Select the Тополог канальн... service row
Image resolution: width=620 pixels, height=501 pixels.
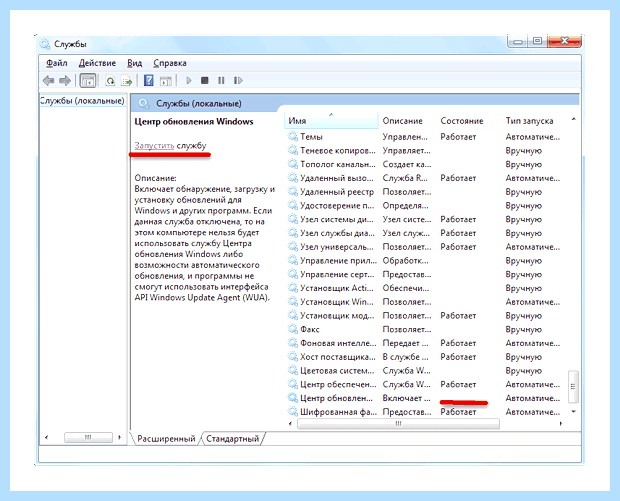coord(425,164)
